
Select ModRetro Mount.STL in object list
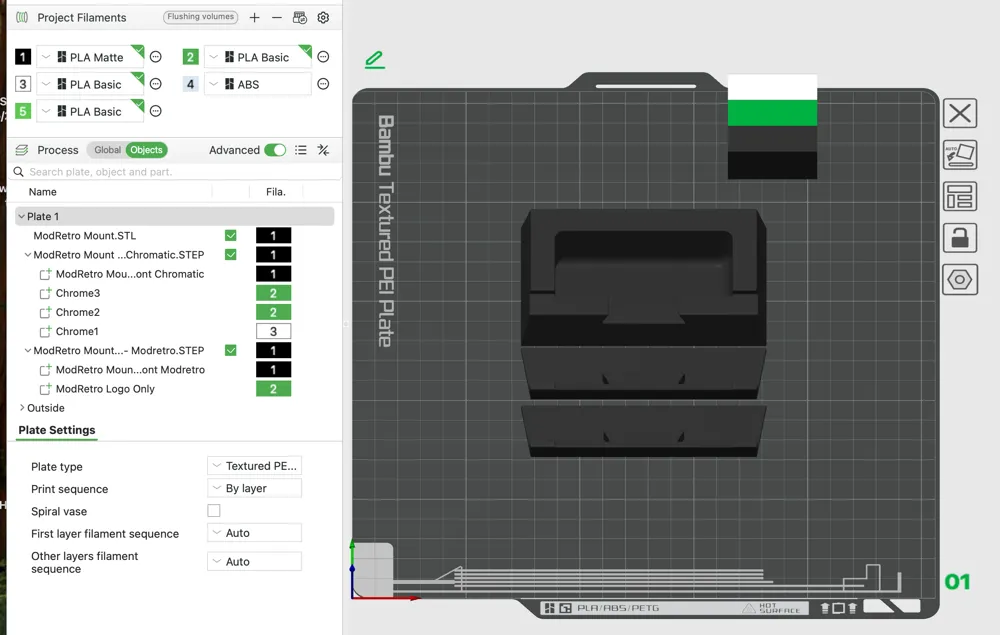click(x=84, y=235)
